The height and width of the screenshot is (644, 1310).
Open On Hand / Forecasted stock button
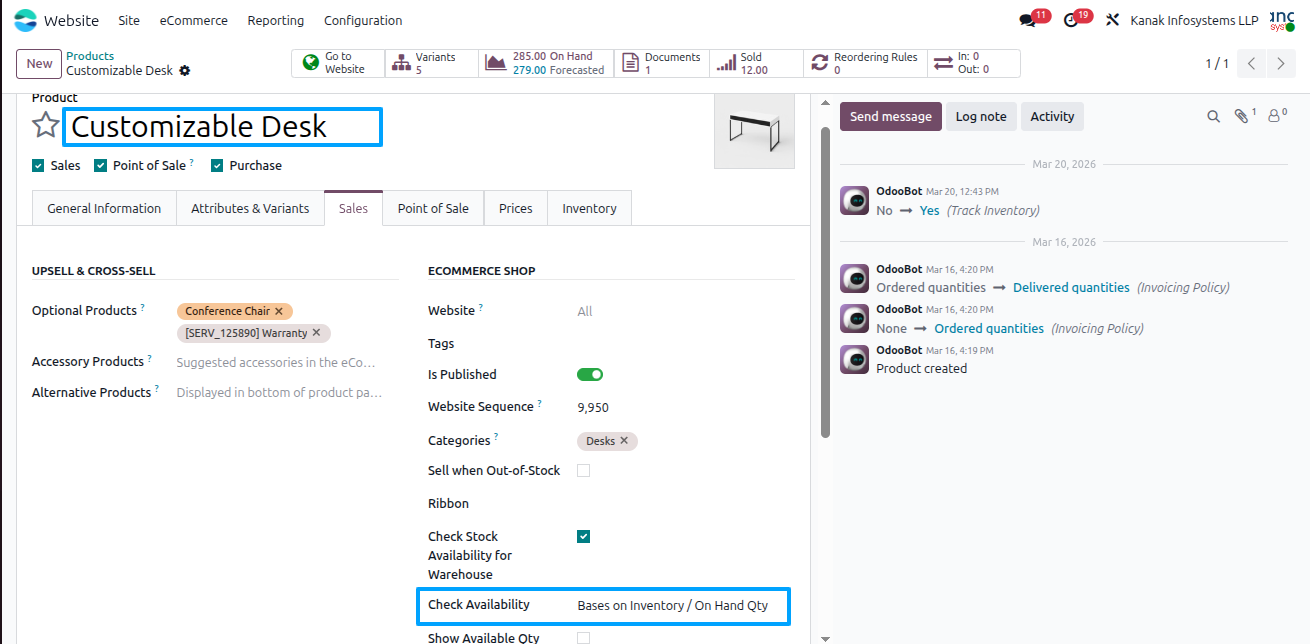pyautogui.click(x=546, y=64)
